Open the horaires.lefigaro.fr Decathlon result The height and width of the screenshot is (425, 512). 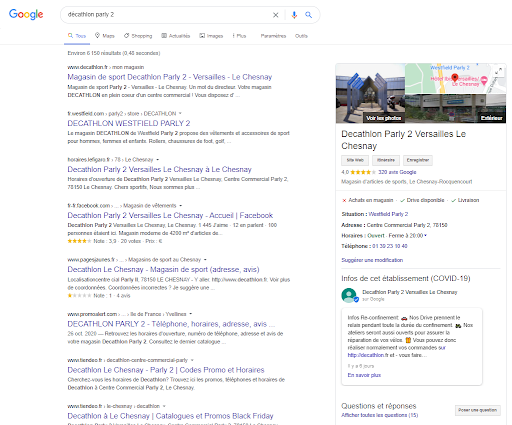coord(159,169)
